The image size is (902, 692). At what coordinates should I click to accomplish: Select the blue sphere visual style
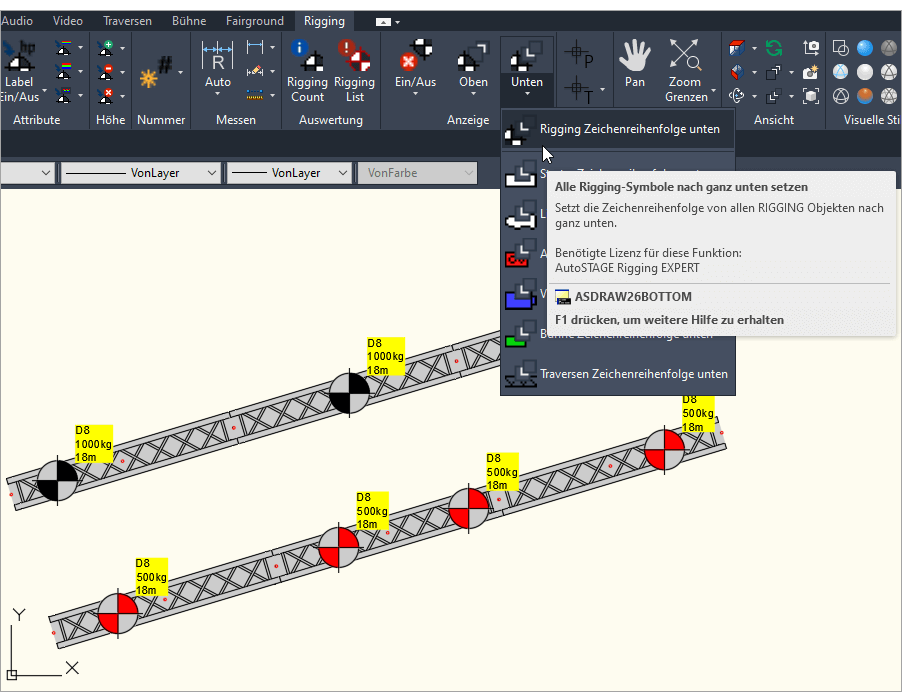click(865, 48)
